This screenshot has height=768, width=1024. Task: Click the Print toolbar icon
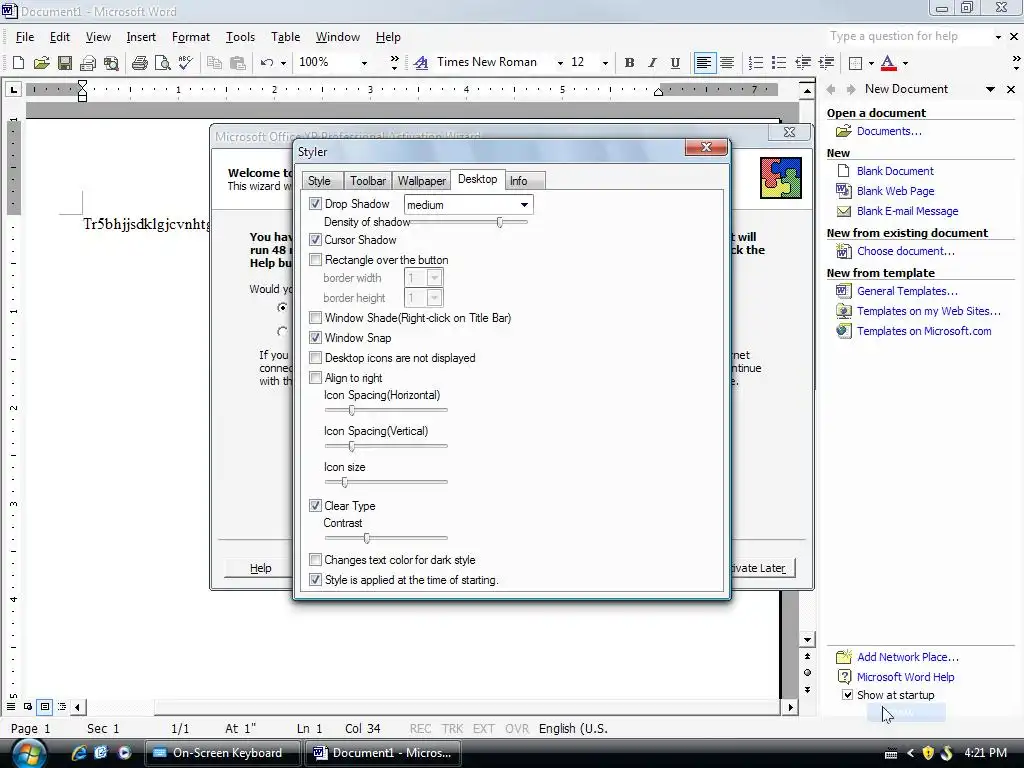tap(140, 63)
